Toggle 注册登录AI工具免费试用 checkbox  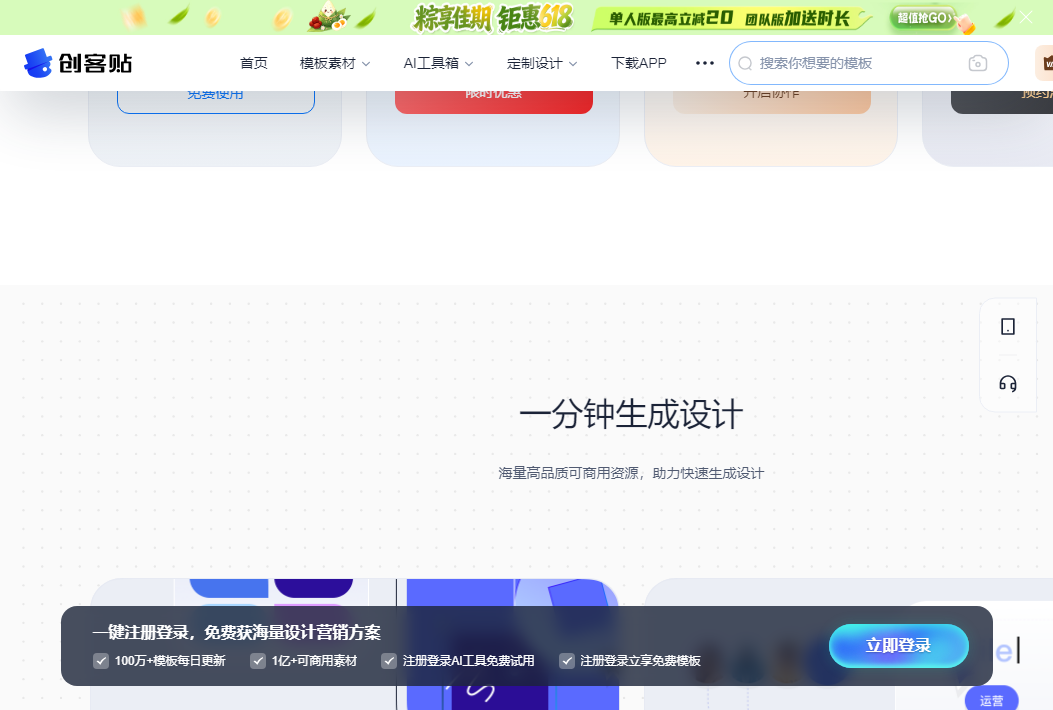(x=389, y=661)
